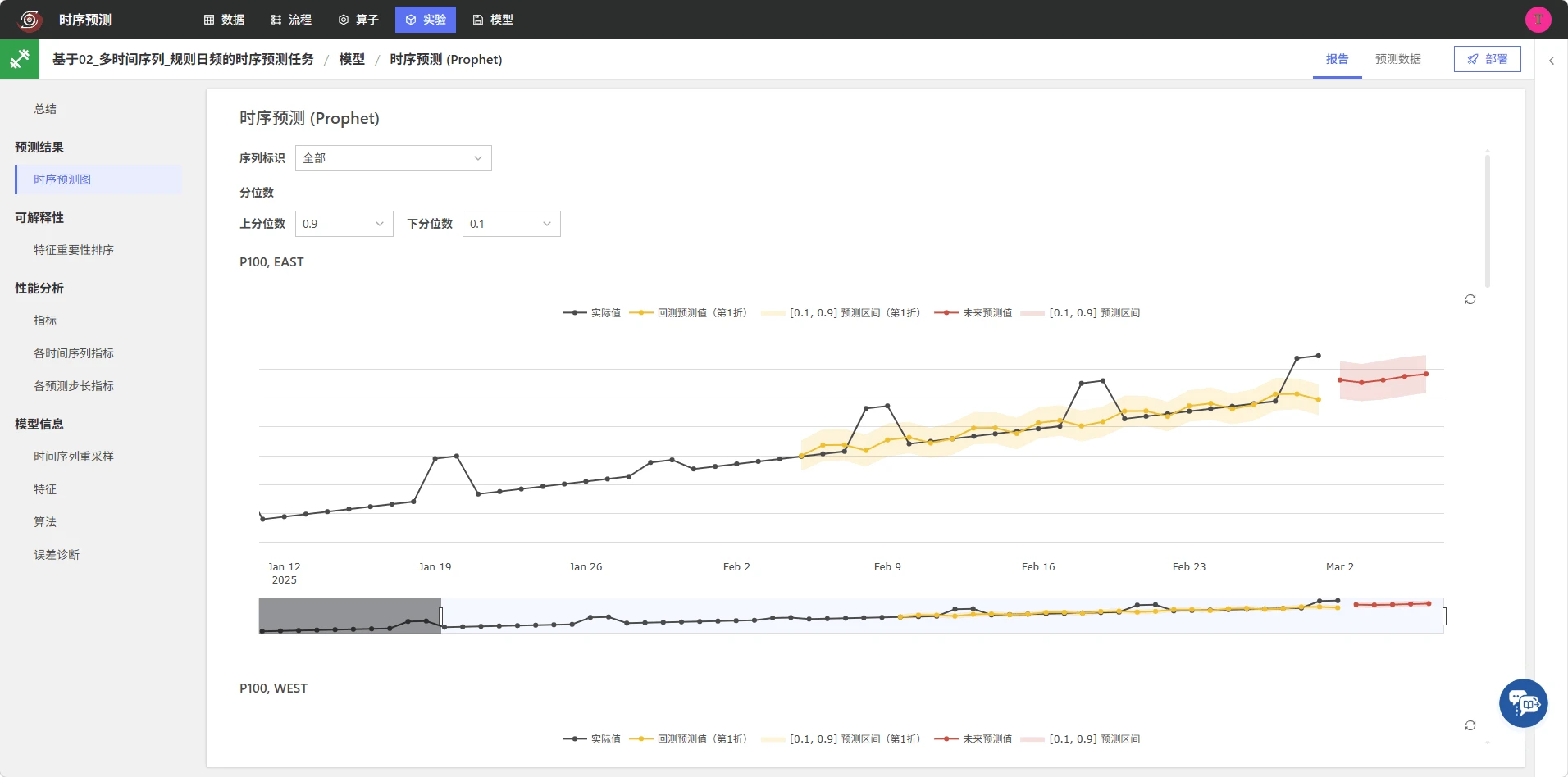Open the 数据 menu
Viewport: 1568px width, 777px height.
(x=224, y=20)
